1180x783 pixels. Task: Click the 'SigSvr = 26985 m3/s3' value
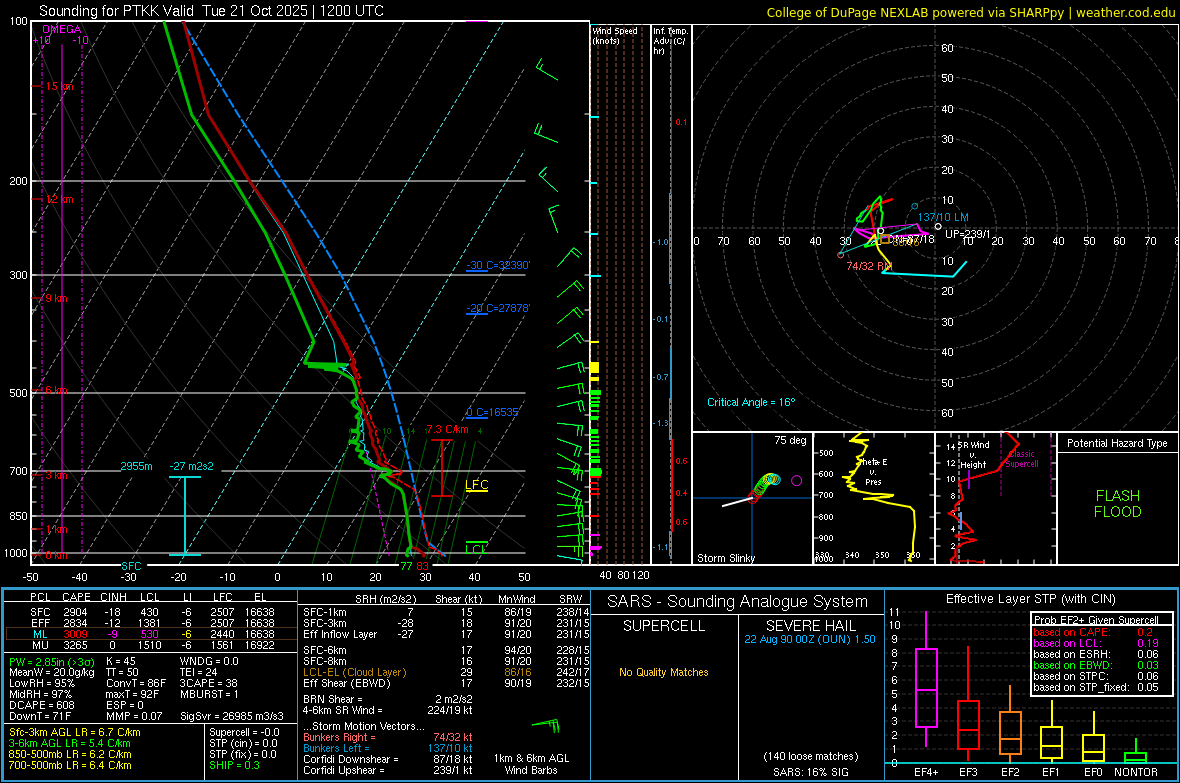coord(232,716)
